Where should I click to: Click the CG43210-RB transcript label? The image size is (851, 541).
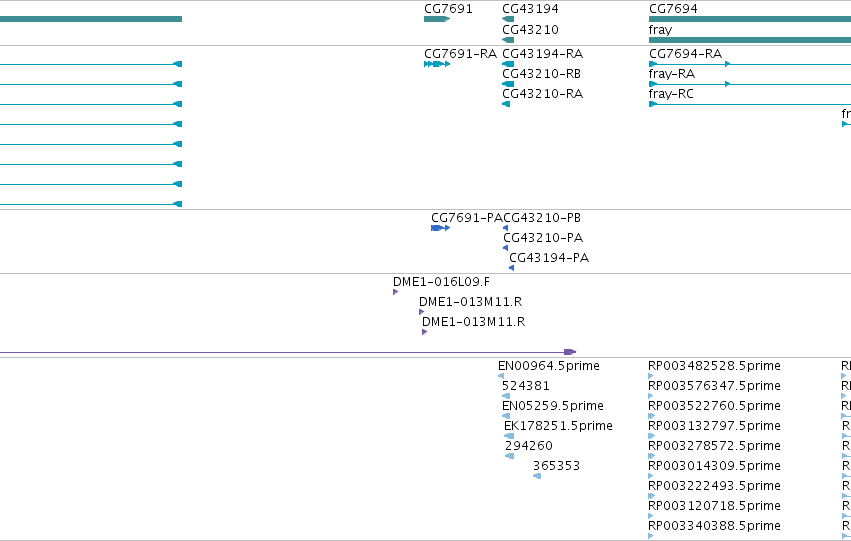[x=541, y=74]
